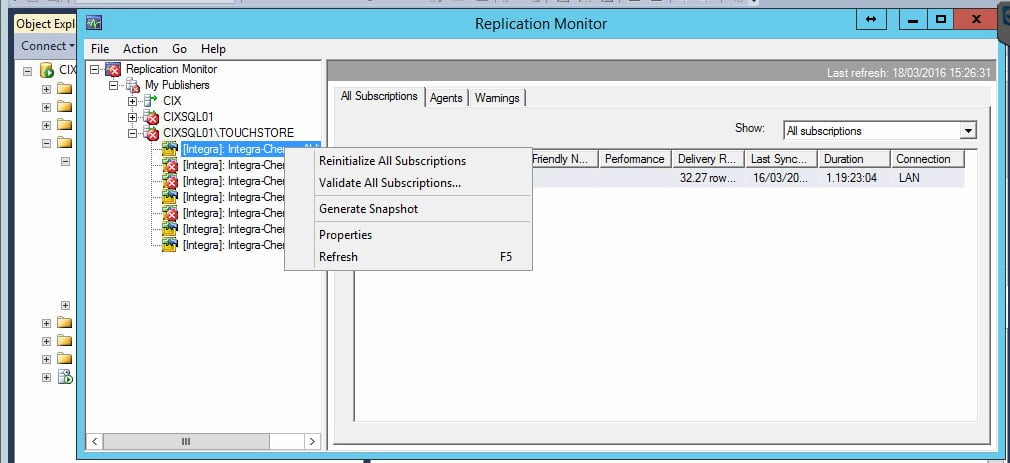Click the error icon beside CIXSQL01\TOUCHSTORE

tap(151, 133)
